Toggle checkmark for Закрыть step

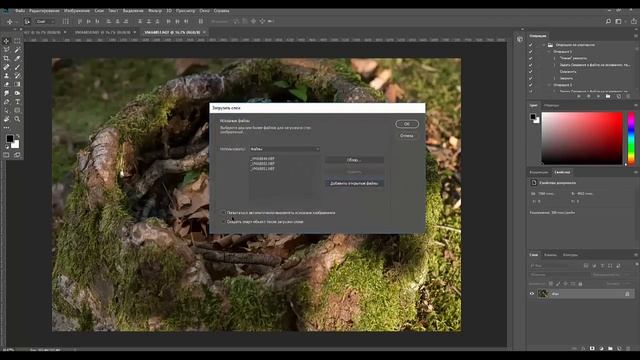(531, 78)
